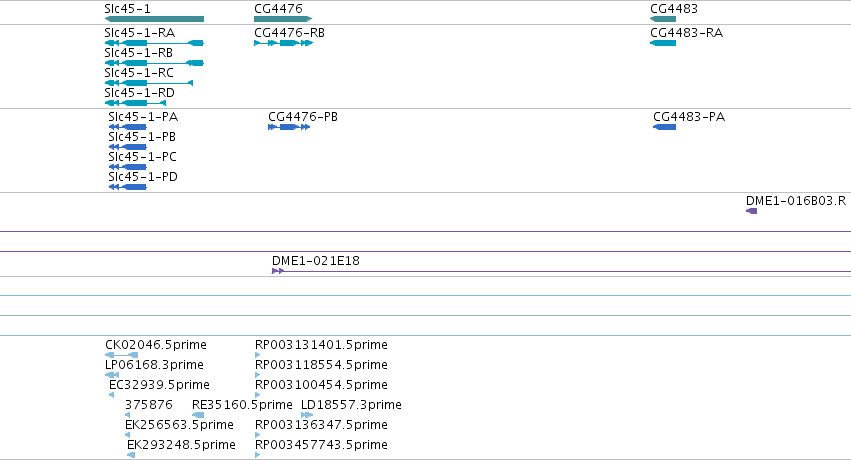This screenshot has width=851, height=460.
Task: Click the Slc45-1-RB label text
Action: click(139, 53)
